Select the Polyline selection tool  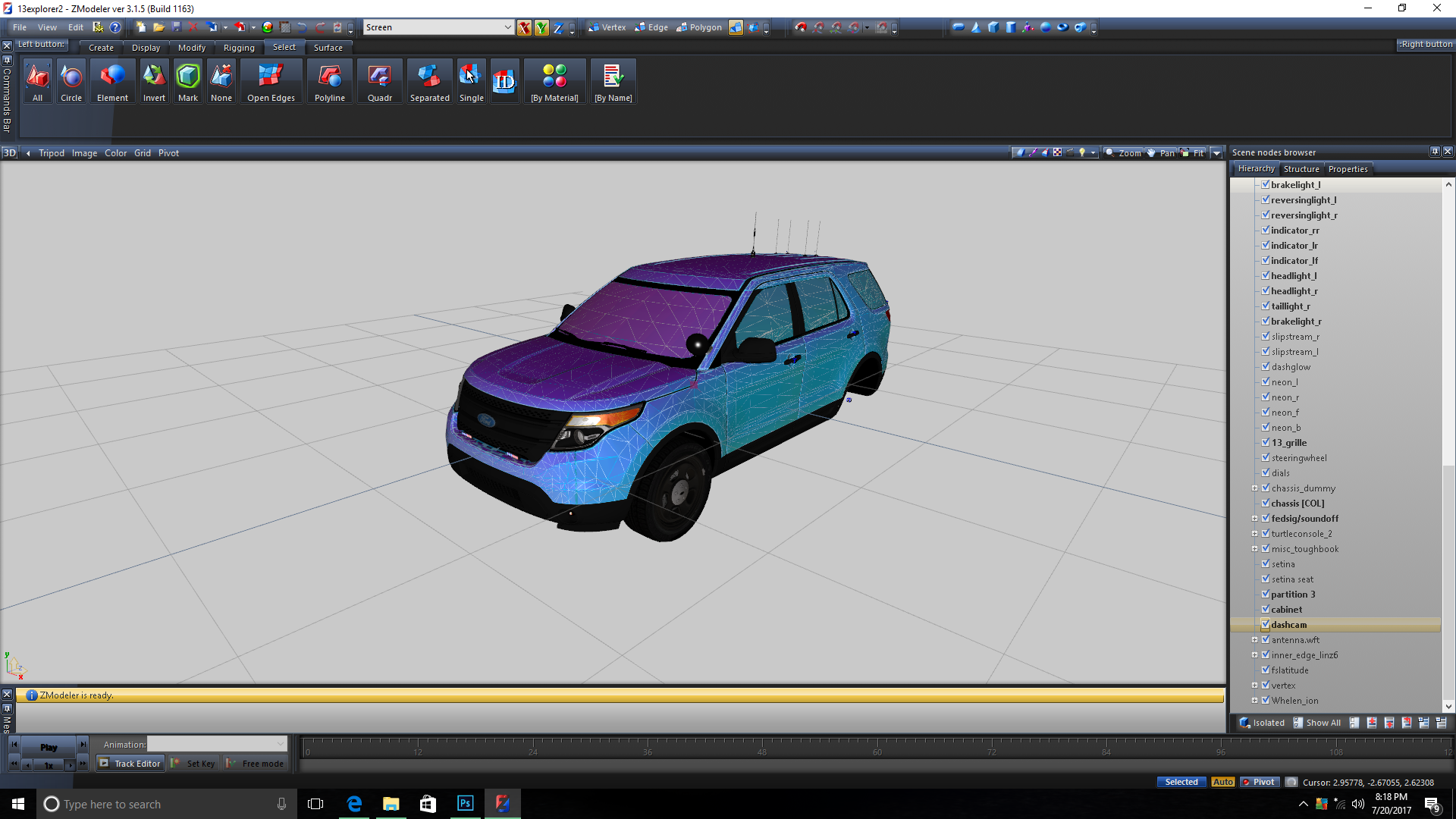[329, 82]
